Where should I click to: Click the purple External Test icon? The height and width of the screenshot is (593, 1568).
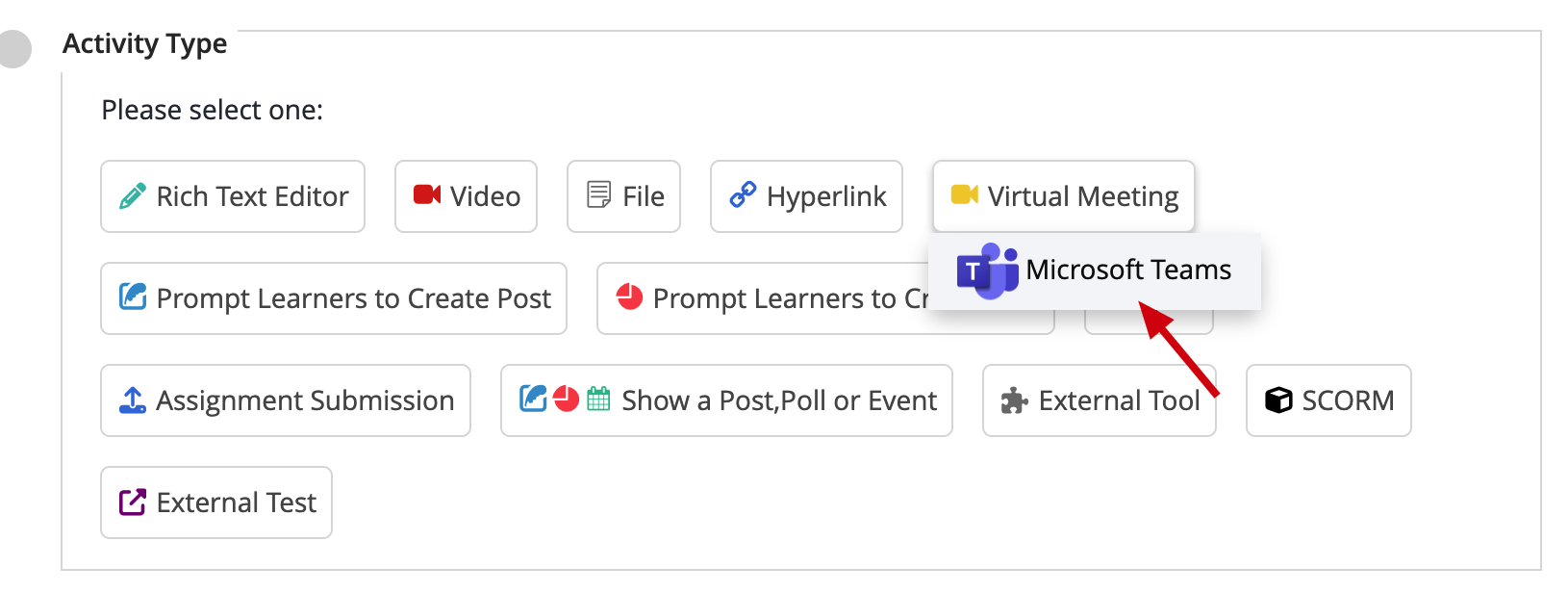(x=133, y=503)
